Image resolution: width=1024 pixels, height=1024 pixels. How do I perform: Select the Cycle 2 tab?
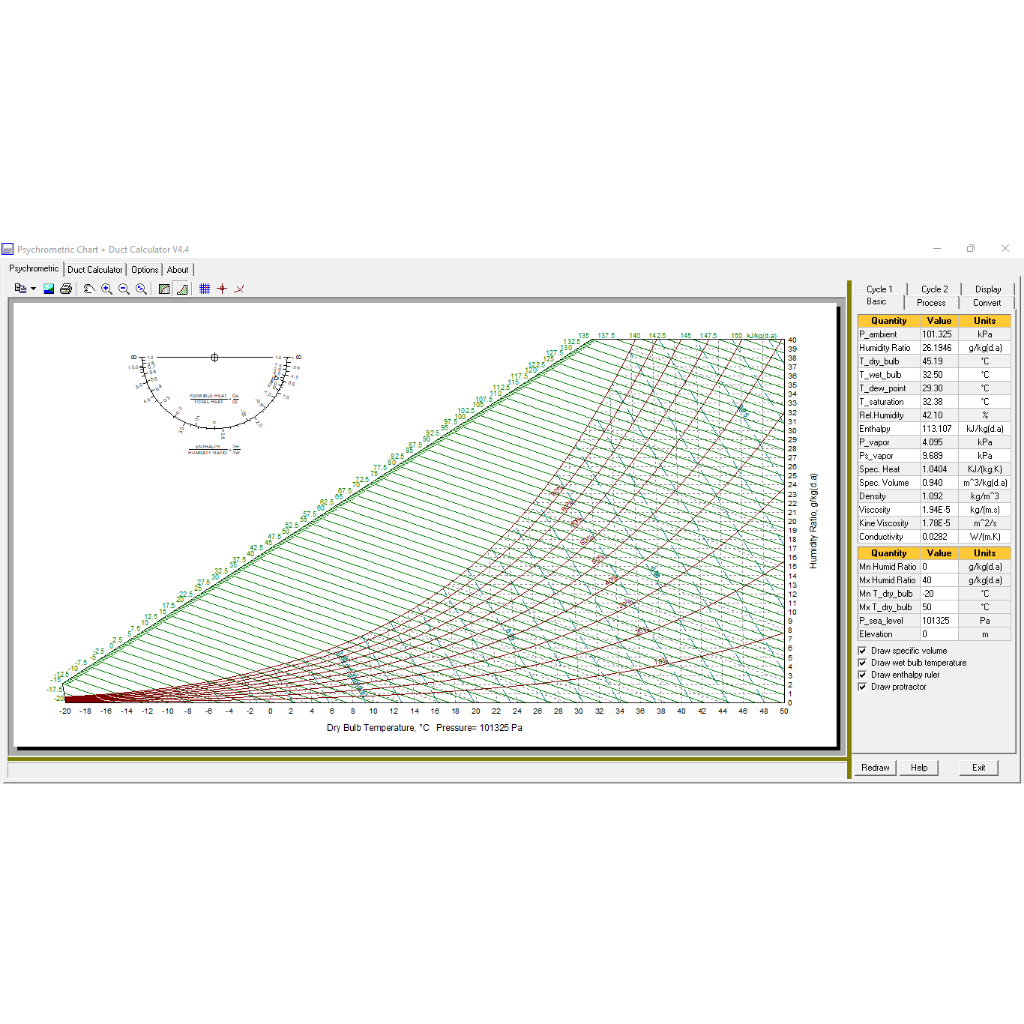click(x=934, y=288)
